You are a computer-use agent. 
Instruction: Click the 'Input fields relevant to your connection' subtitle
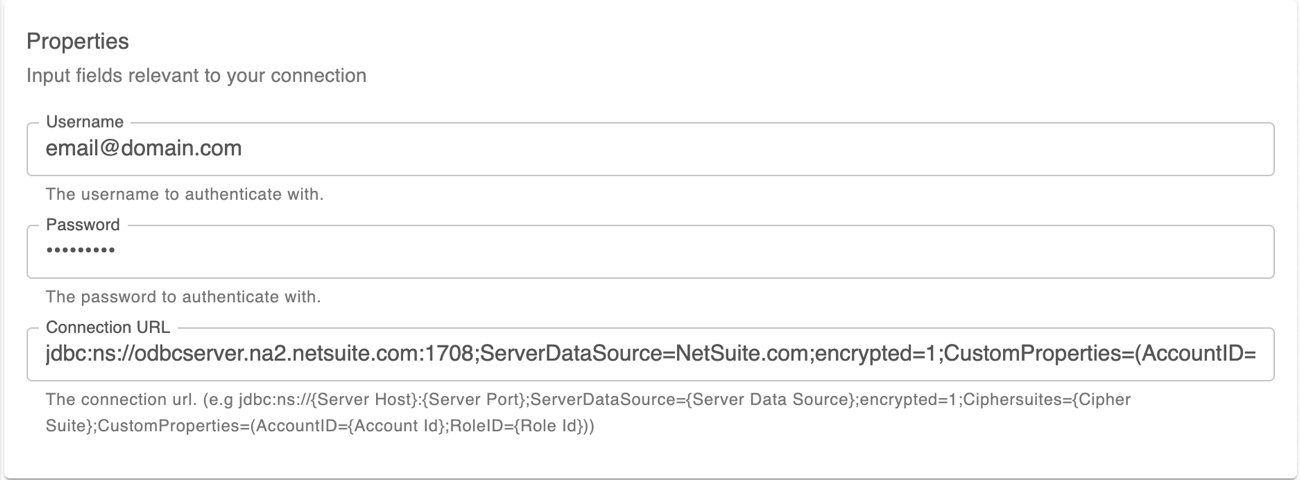tap(196, 76)
